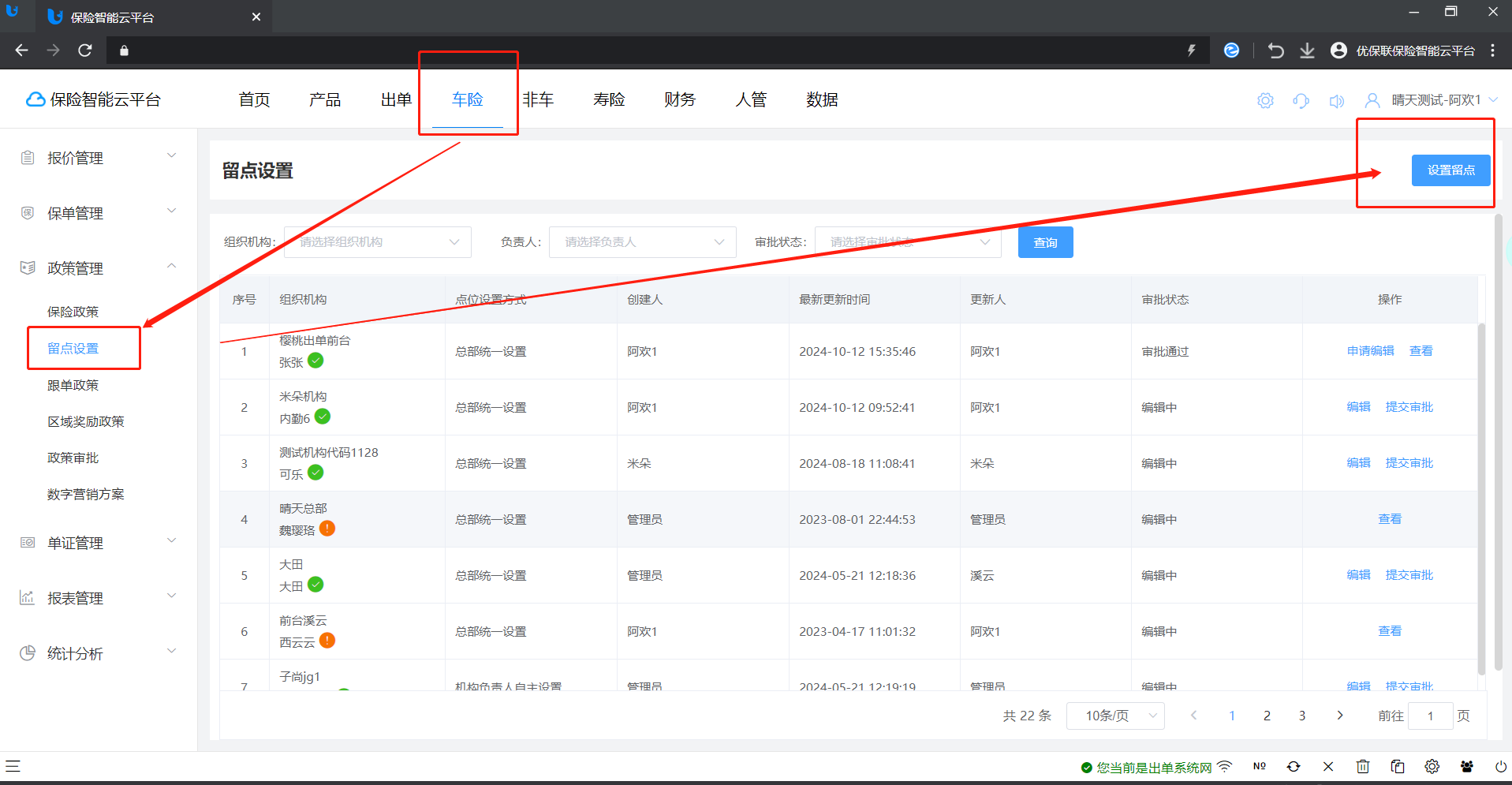Switch to the 寿险 tab
This screenshot has width=1512, height=785.
coord(609,100)
